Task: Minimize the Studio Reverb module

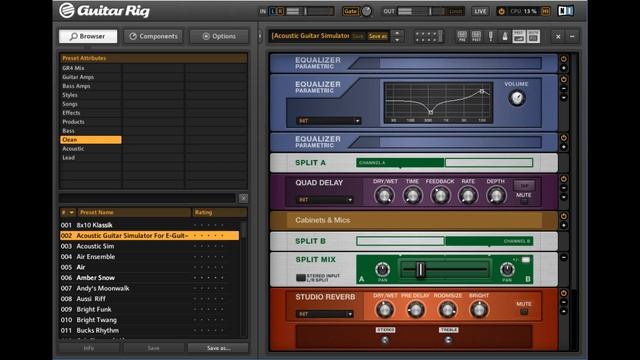Action: 564,302
